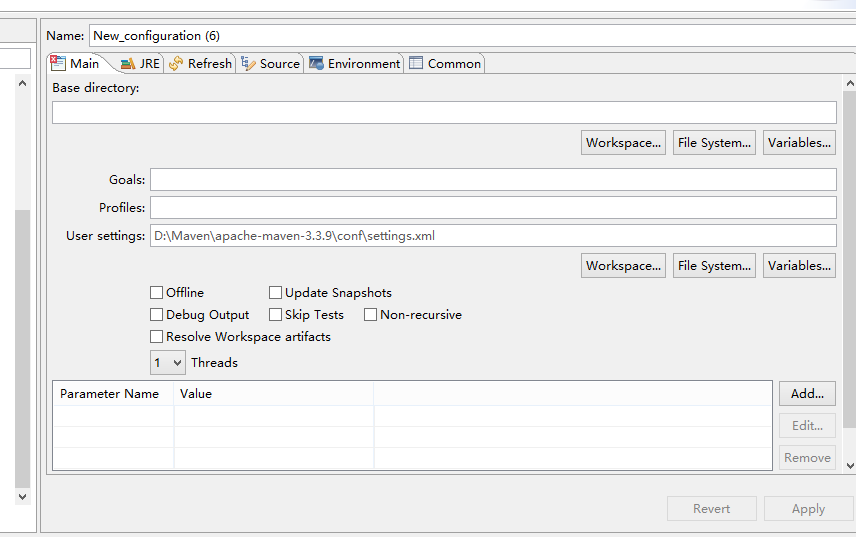The image size is (856, 537).
Task: Click the Environment tab monitor icon
Action: [x=316, y=63]
